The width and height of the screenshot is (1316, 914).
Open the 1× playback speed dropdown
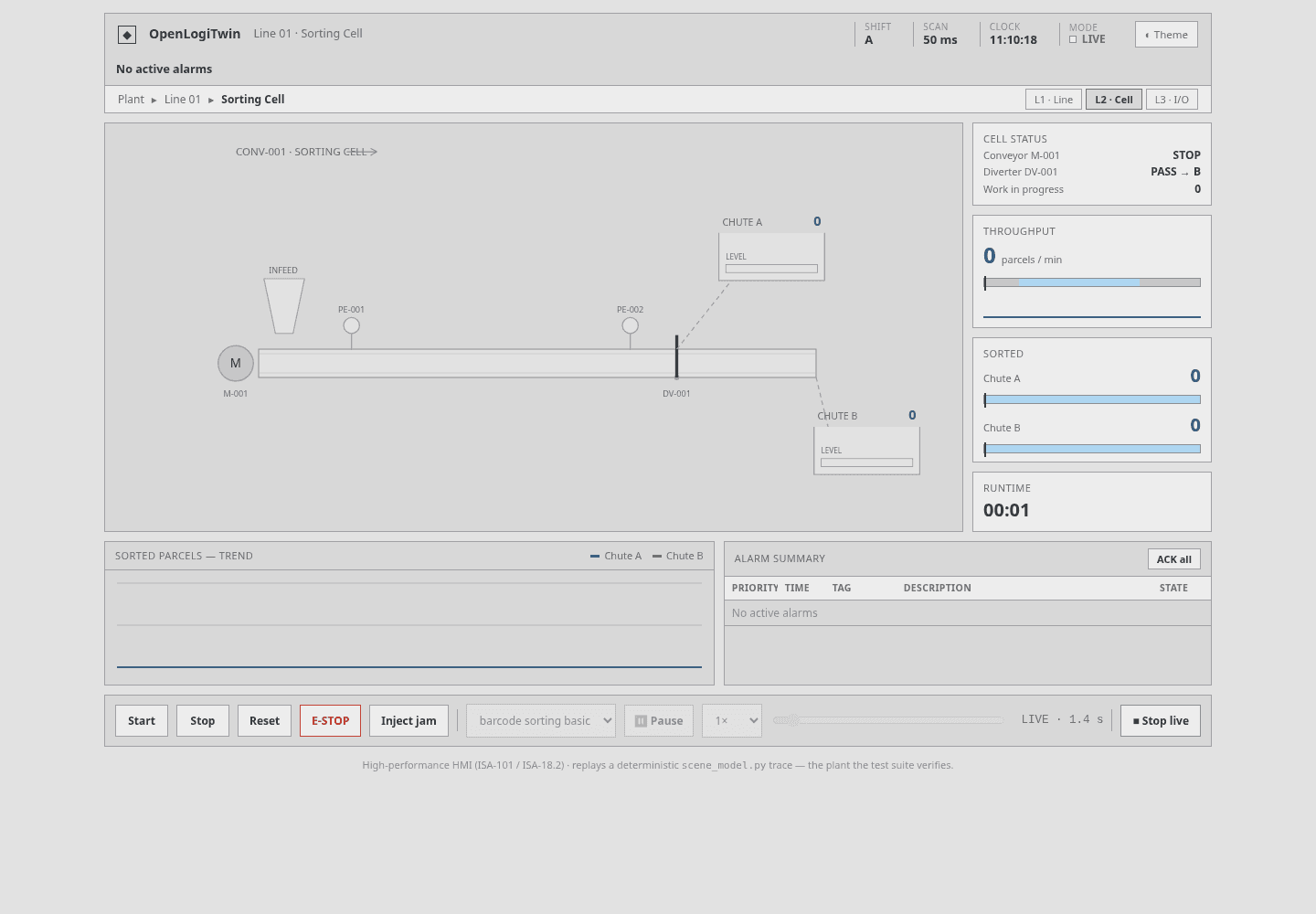click(732, 720)
